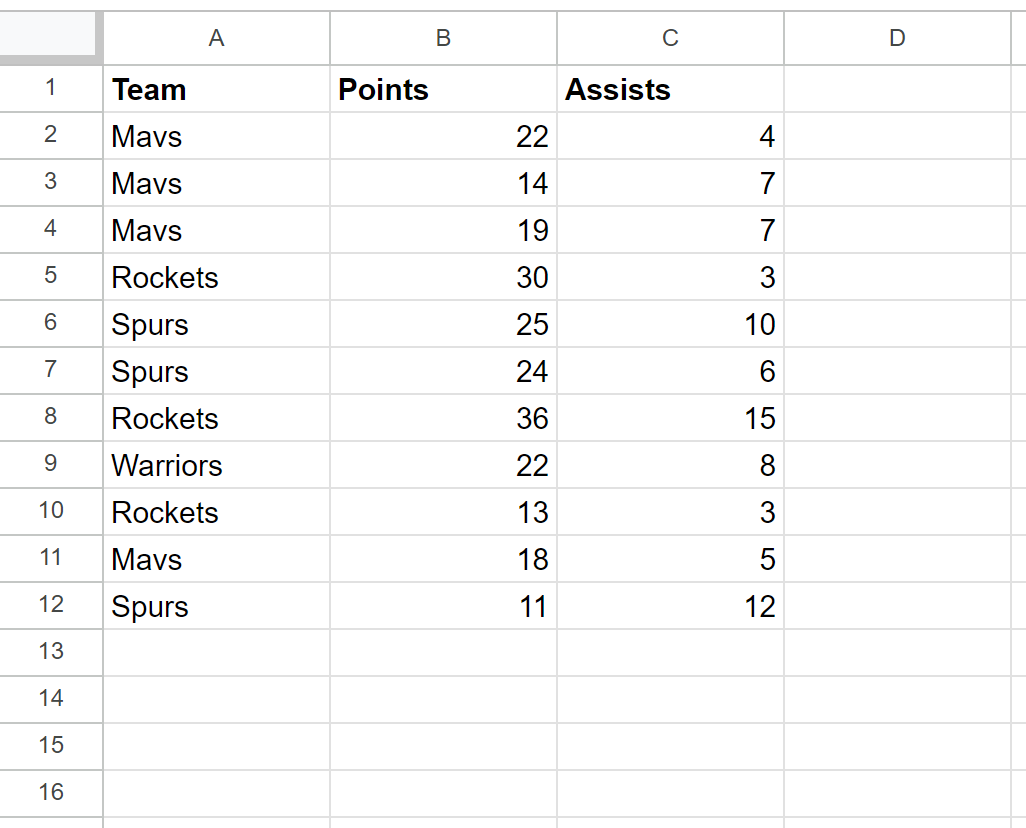Select Assists value 10 in row 6
This screenshot has height=828, width=1026.
(x=671, y=324)
